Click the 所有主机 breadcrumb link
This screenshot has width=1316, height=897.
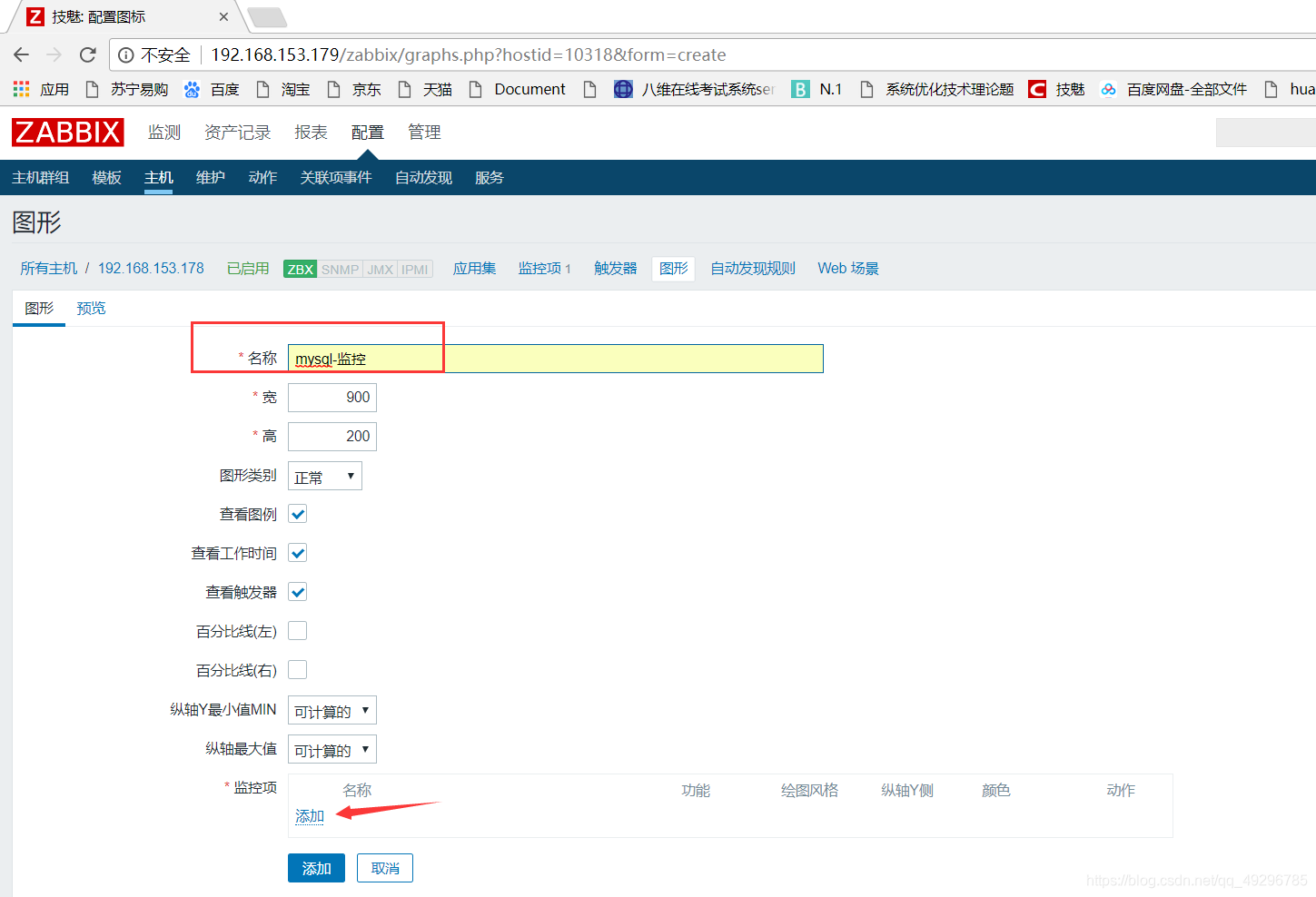[x=49, y=269]
